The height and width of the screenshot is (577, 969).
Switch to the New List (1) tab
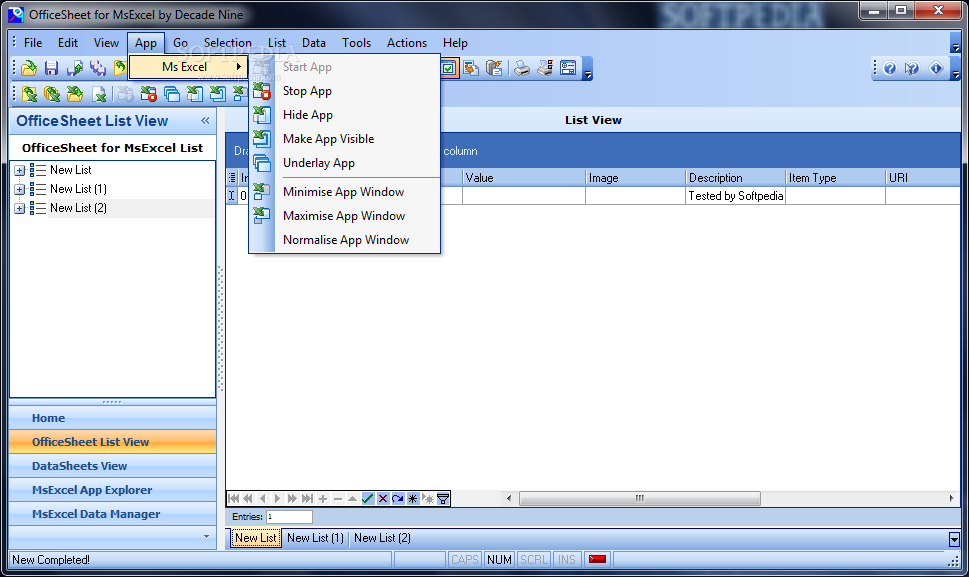(315, 538)
